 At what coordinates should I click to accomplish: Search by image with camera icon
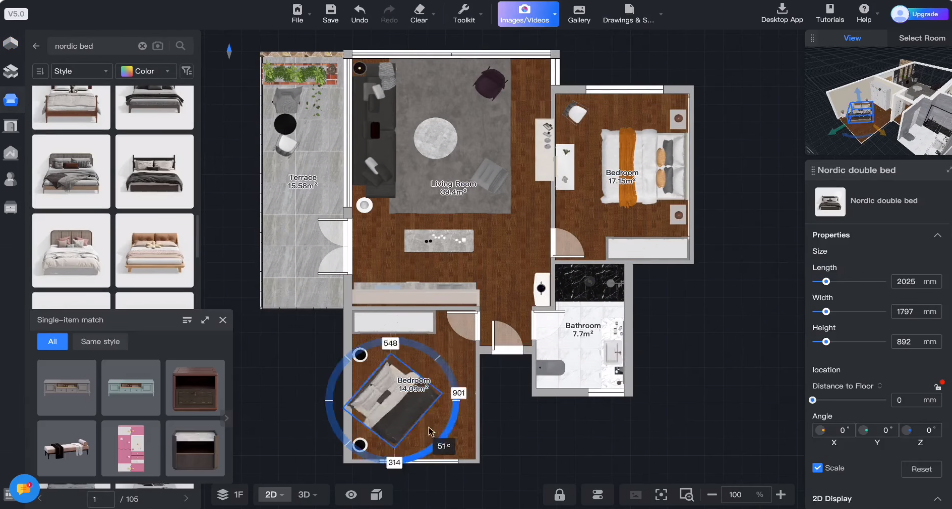click(x=158, y=46)
